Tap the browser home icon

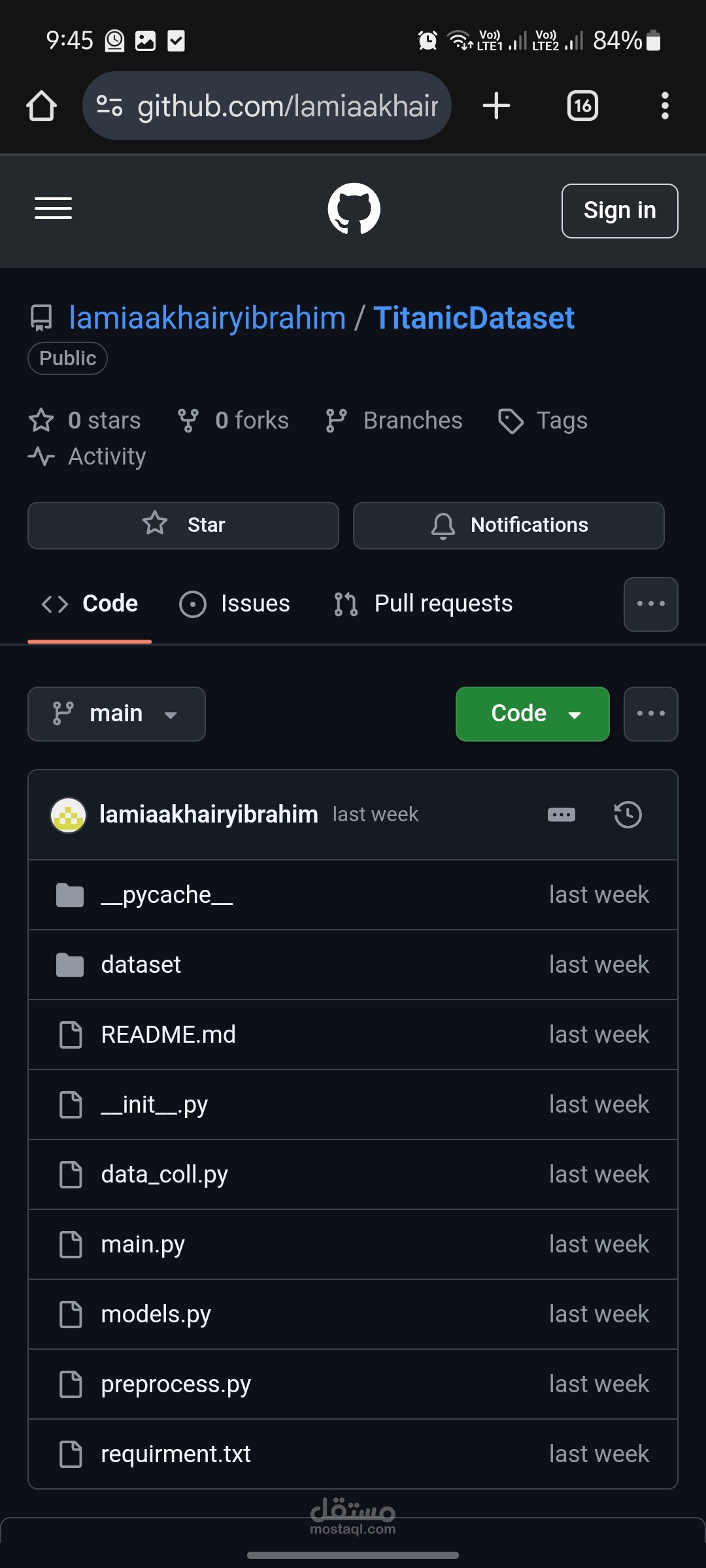click(x=41, y=106)
